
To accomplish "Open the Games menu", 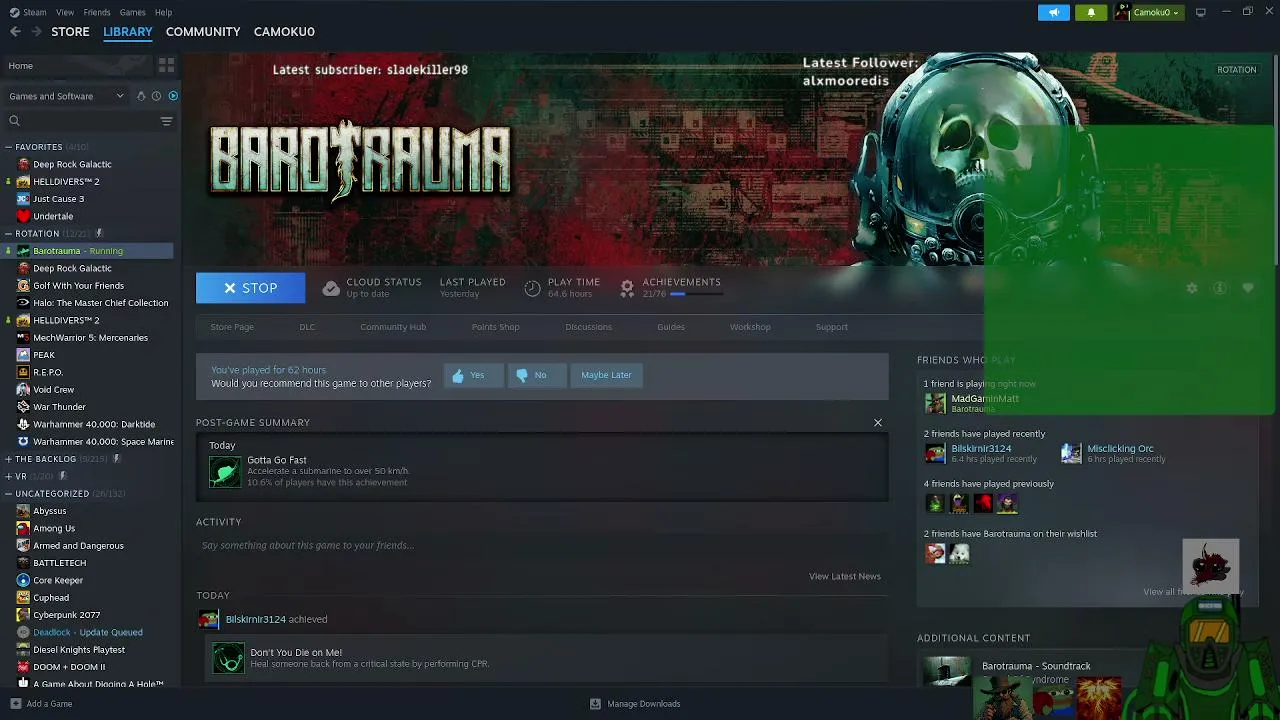I will [x=133, y=12].
